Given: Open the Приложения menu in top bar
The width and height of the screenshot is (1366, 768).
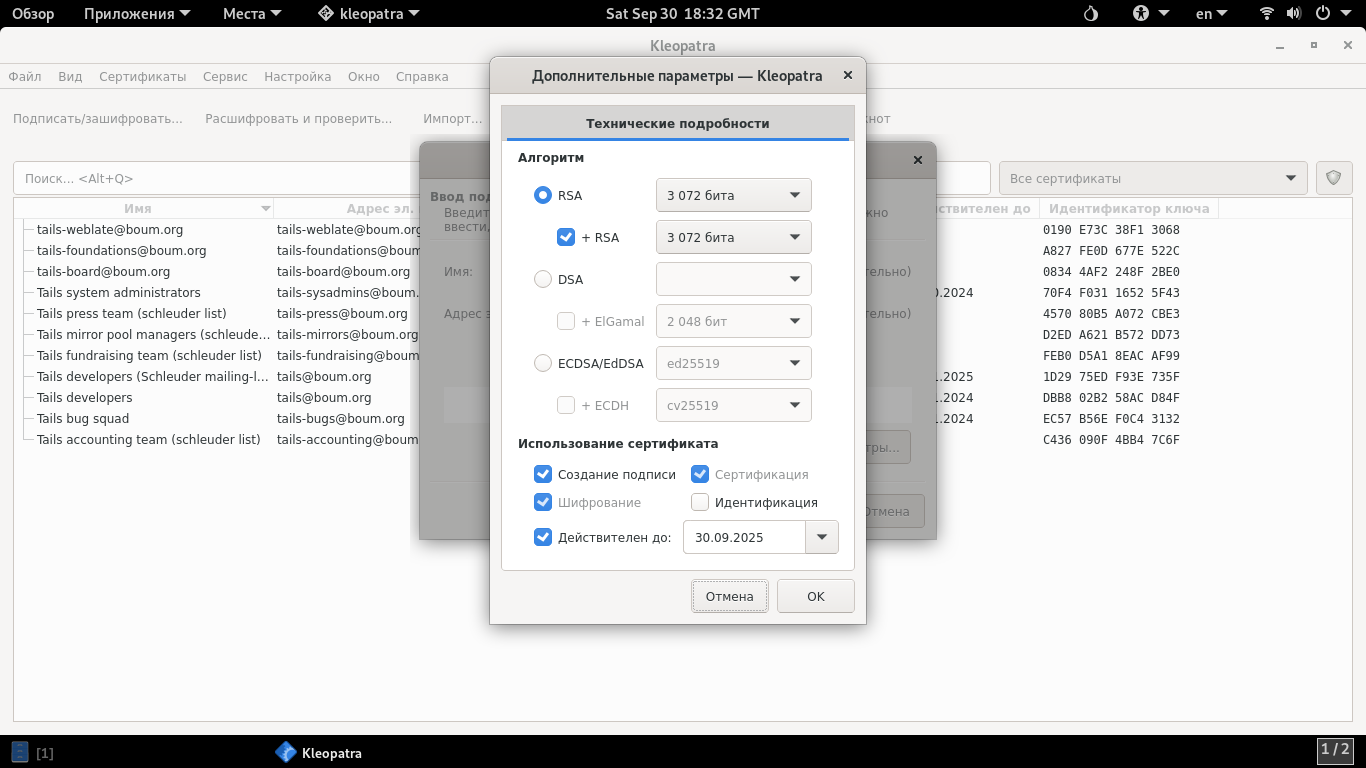Looking at the screenshot, I should (x=129, y=14).
